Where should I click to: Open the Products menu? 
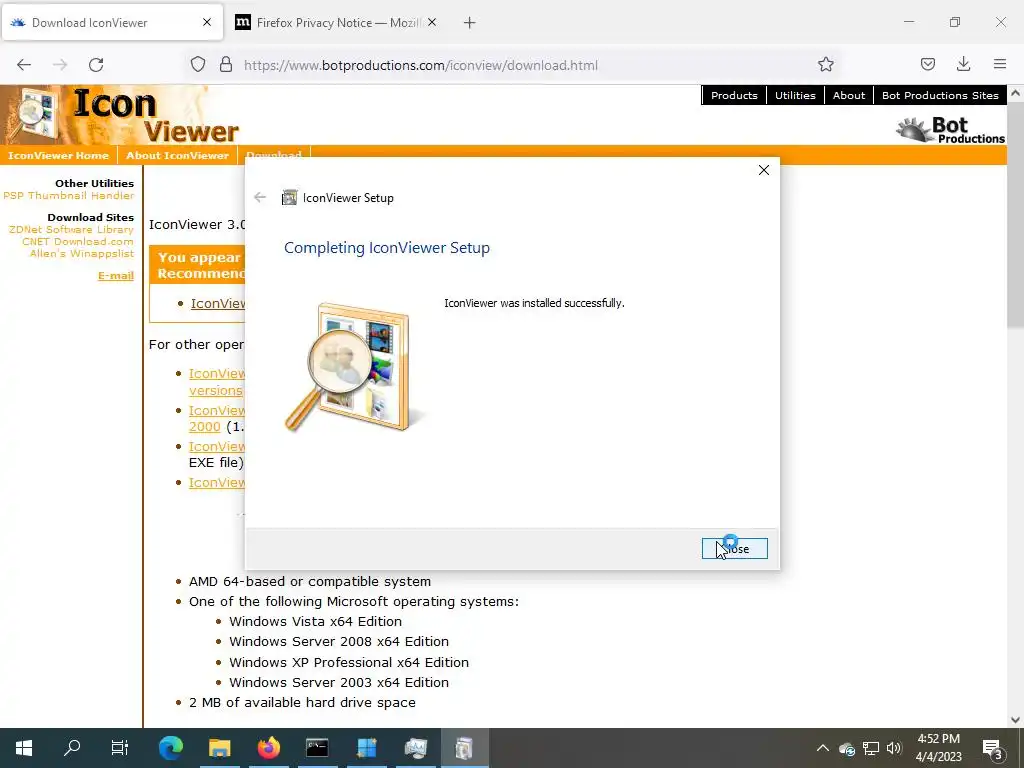tap(734, 95)
